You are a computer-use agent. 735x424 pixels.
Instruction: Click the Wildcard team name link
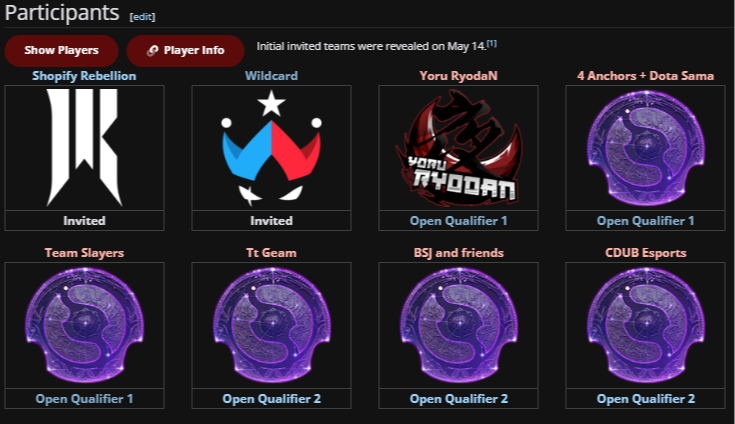tap(271, 76)
